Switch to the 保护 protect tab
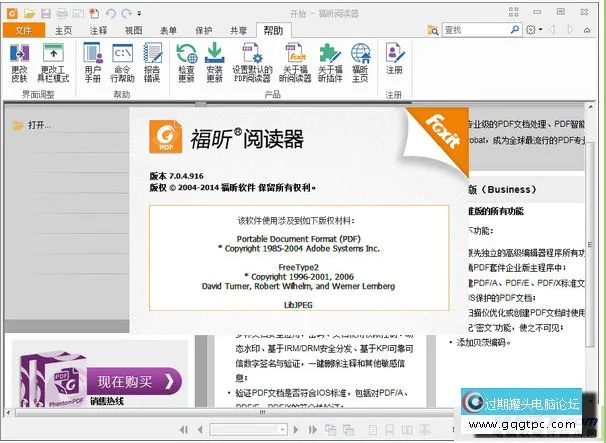The width and height of the screenshot is (606, 443). [204, 31]
